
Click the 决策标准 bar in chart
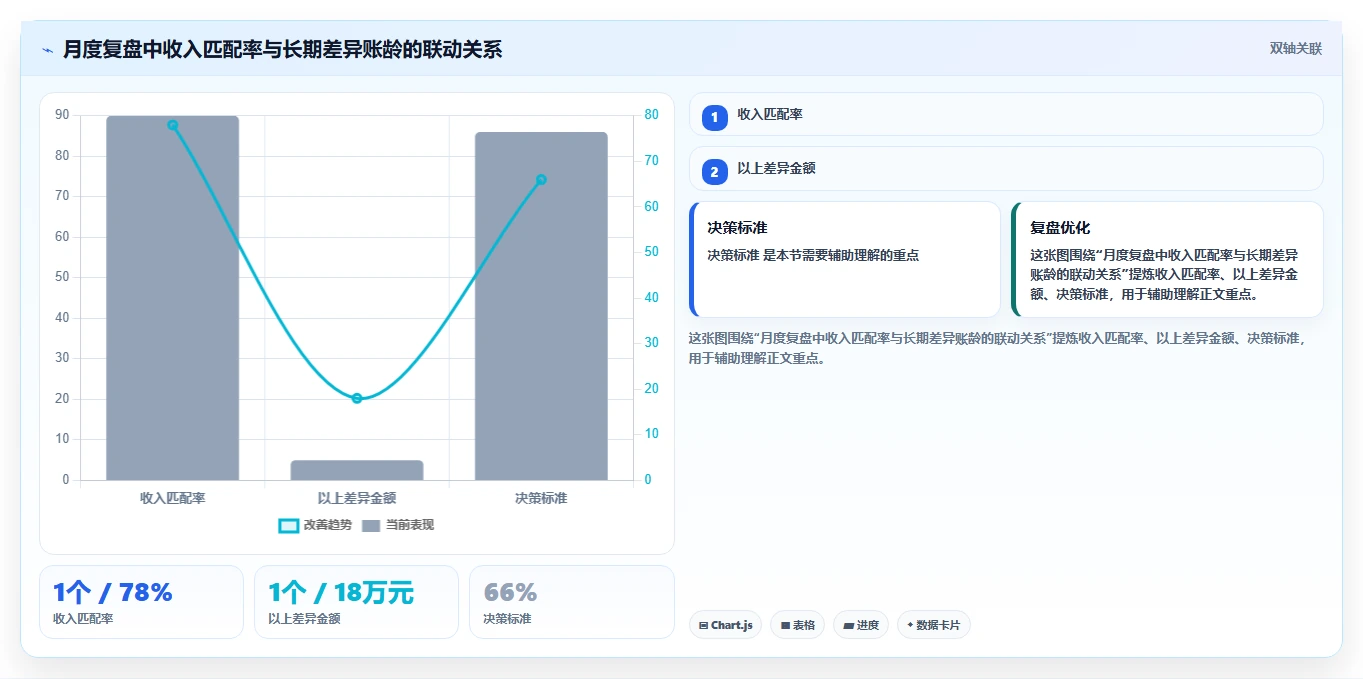click(541, 306)
